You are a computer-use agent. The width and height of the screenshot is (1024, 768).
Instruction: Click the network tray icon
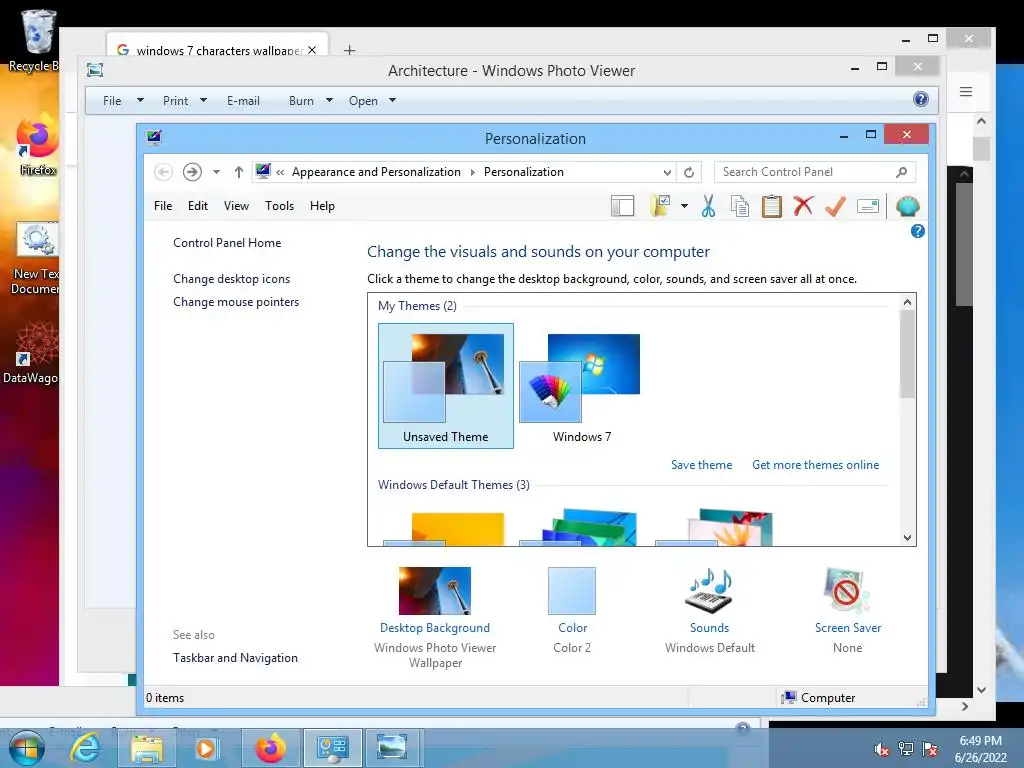point(906,749)
